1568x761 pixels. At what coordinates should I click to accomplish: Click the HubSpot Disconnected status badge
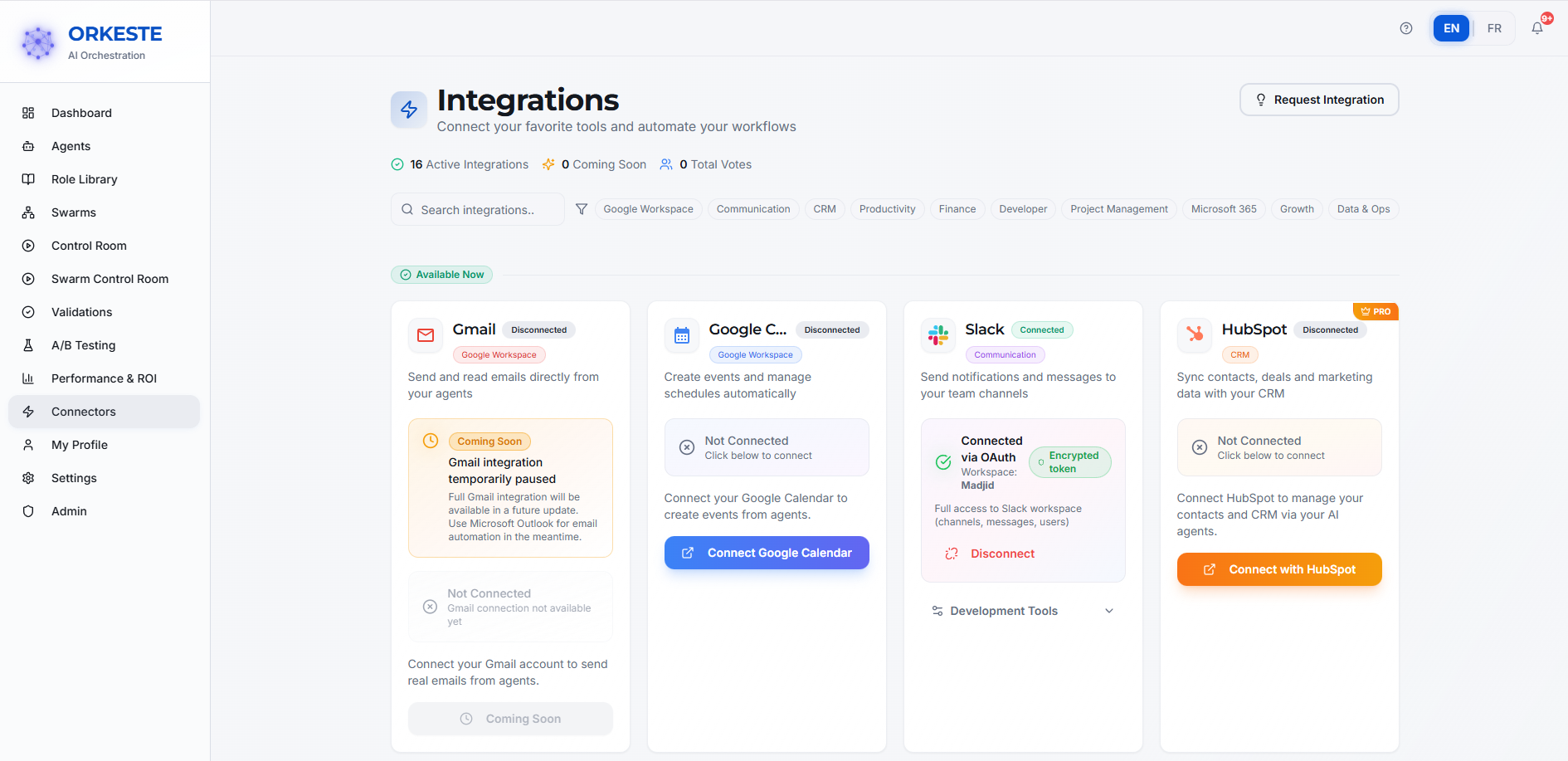1330,330
